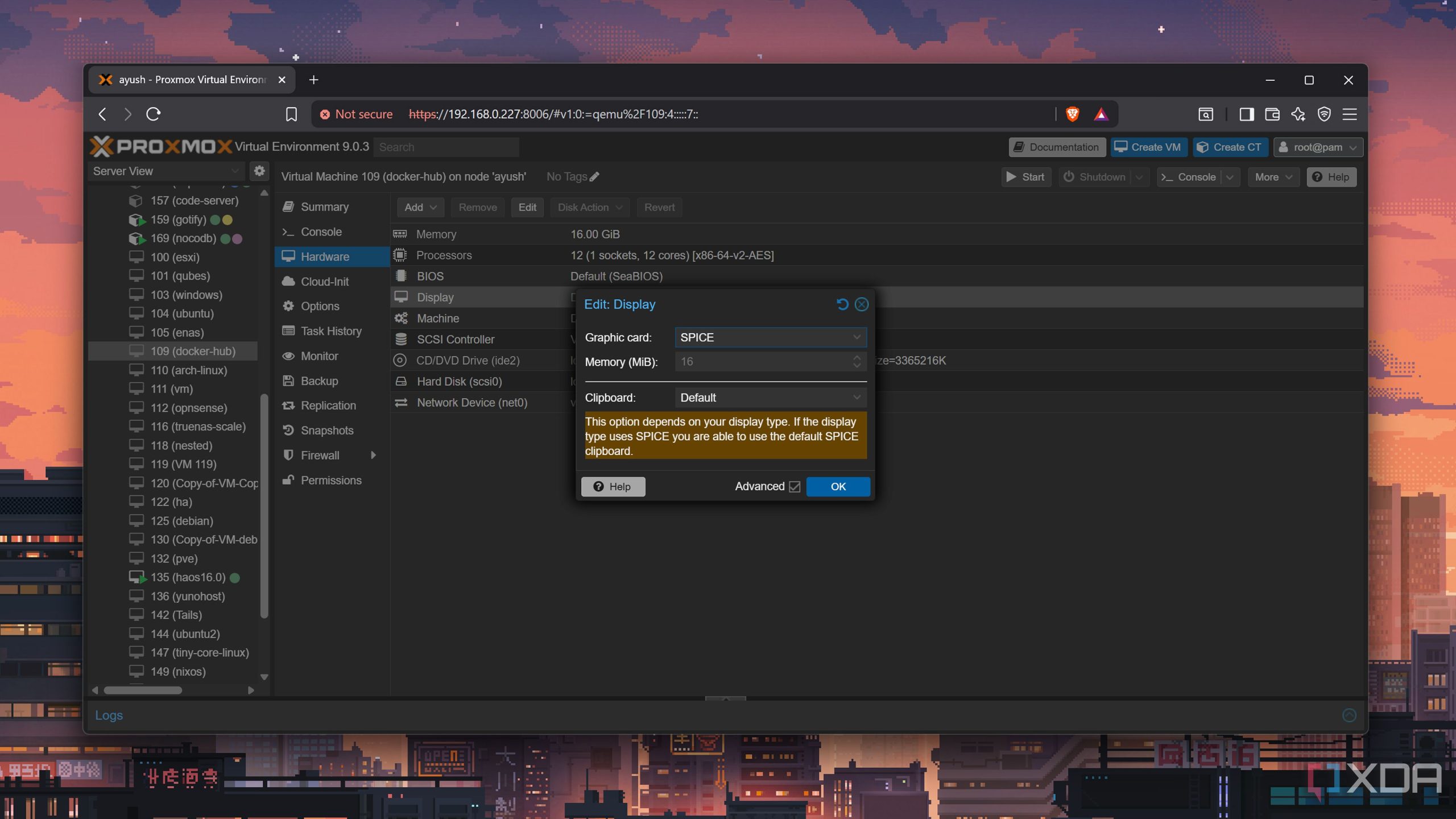
Task: Open the Add hardware dropdown
Action: pyautogui.click(x=420, y=208)
